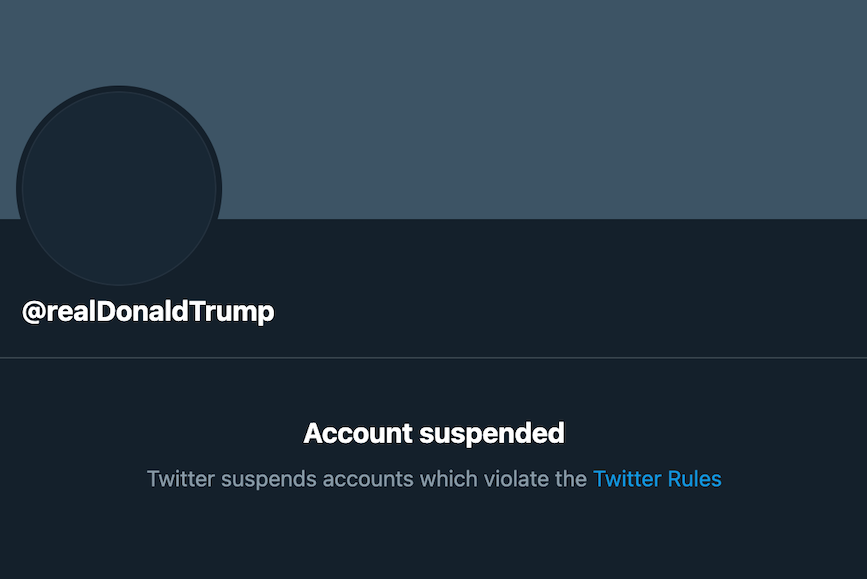Viewport: 867px width, 579px height.
Task: Click the darkened profile picture placeholder
Action: tap(118, 186)
